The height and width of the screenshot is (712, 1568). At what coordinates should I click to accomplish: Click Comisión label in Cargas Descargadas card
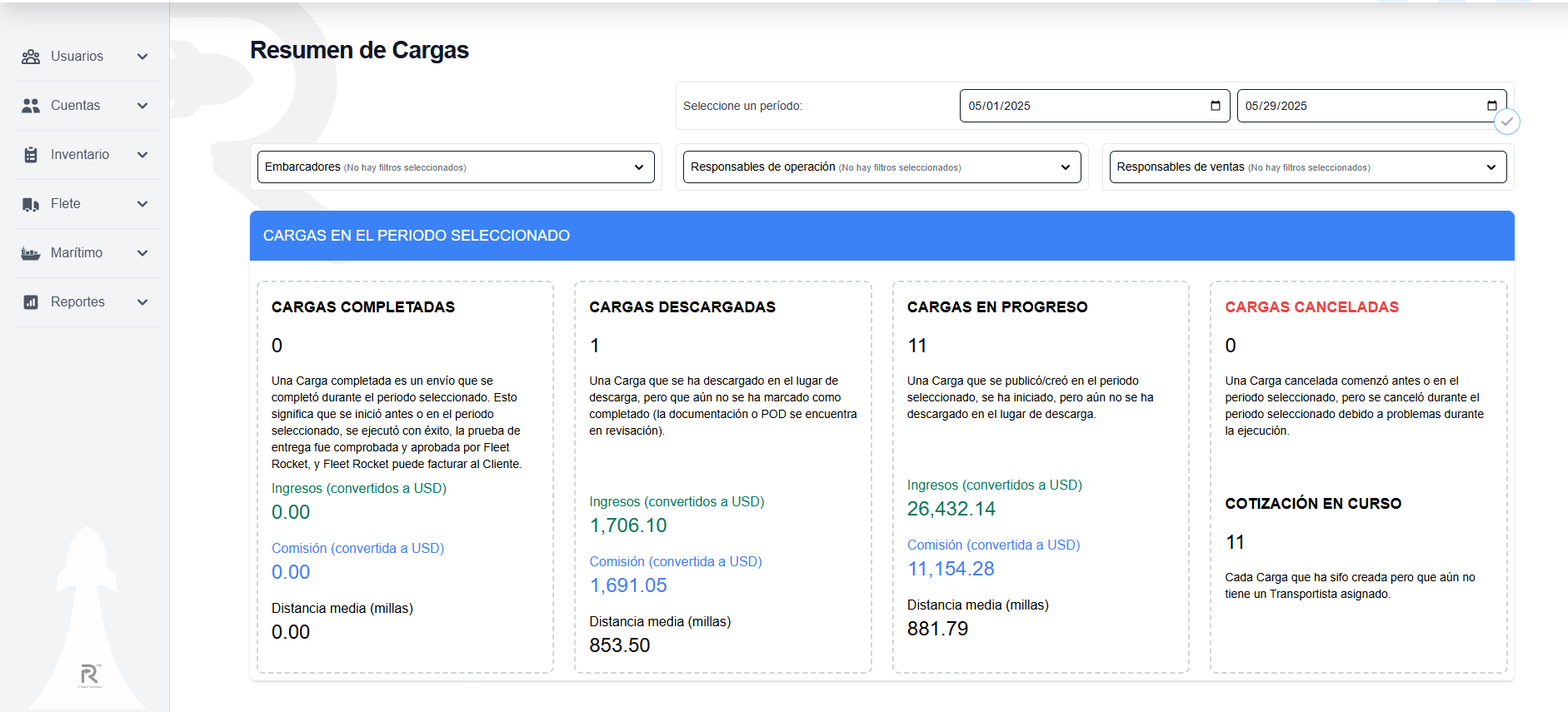pos(676,561)
